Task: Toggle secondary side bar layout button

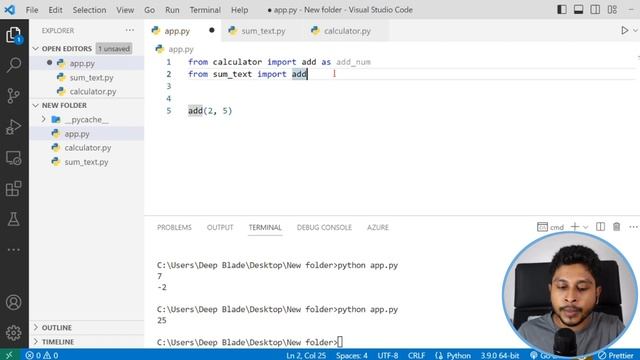Action: click(x=595, y=9)
